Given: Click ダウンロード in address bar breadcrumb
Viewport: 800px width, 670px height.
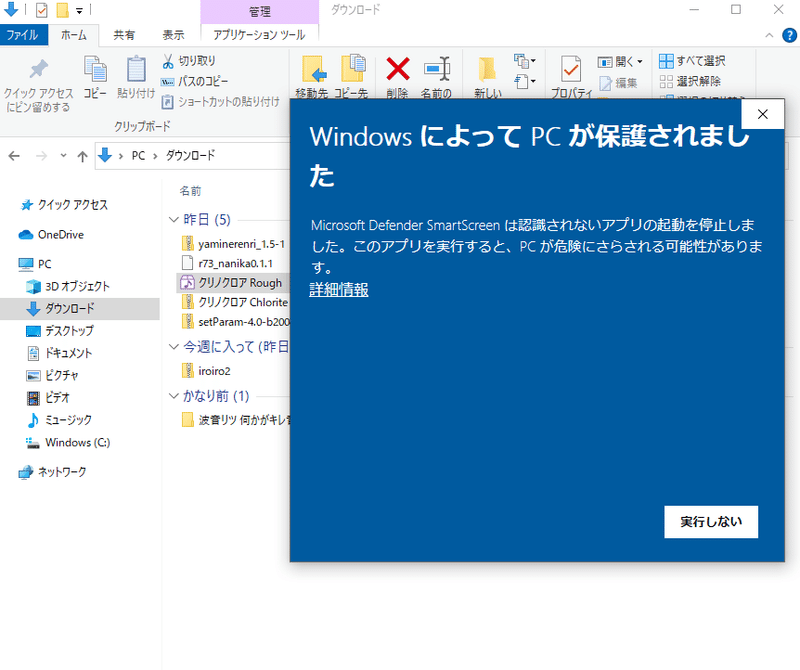Looking at the screenshot, I should 190,156.
